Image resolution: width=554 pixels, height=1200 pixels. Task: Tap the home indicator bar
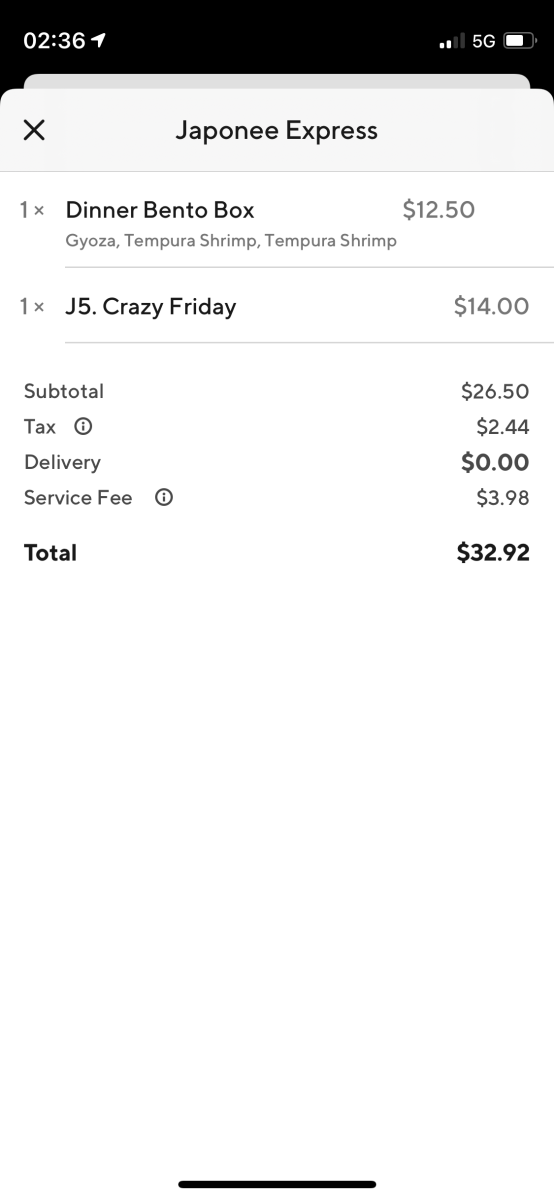tap(277, 1184)
